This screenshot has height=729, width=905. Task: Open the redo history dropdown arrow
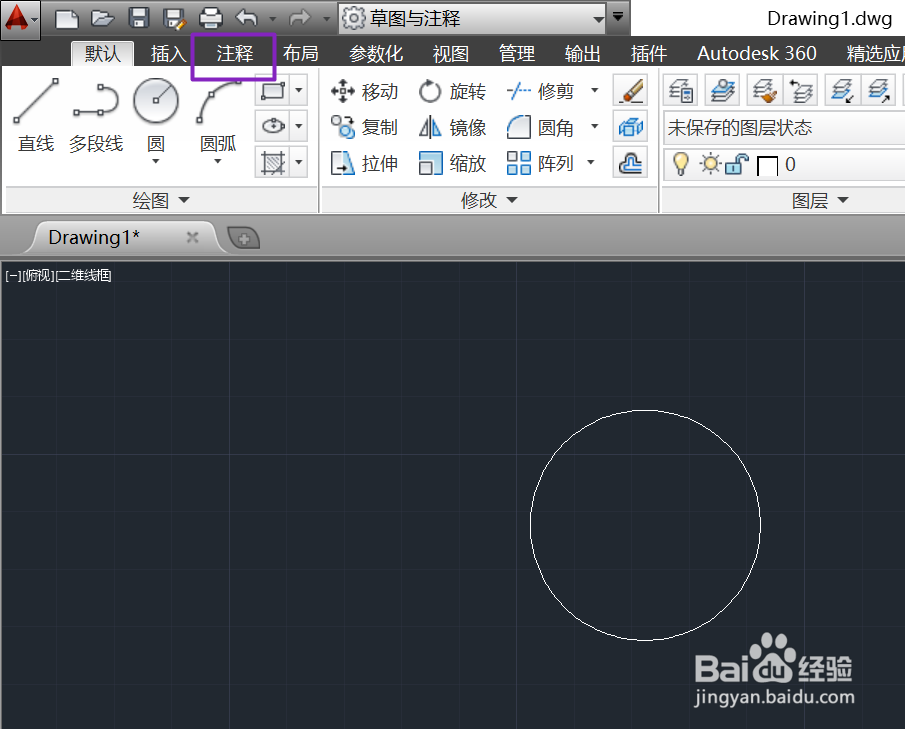coord(326,19)
